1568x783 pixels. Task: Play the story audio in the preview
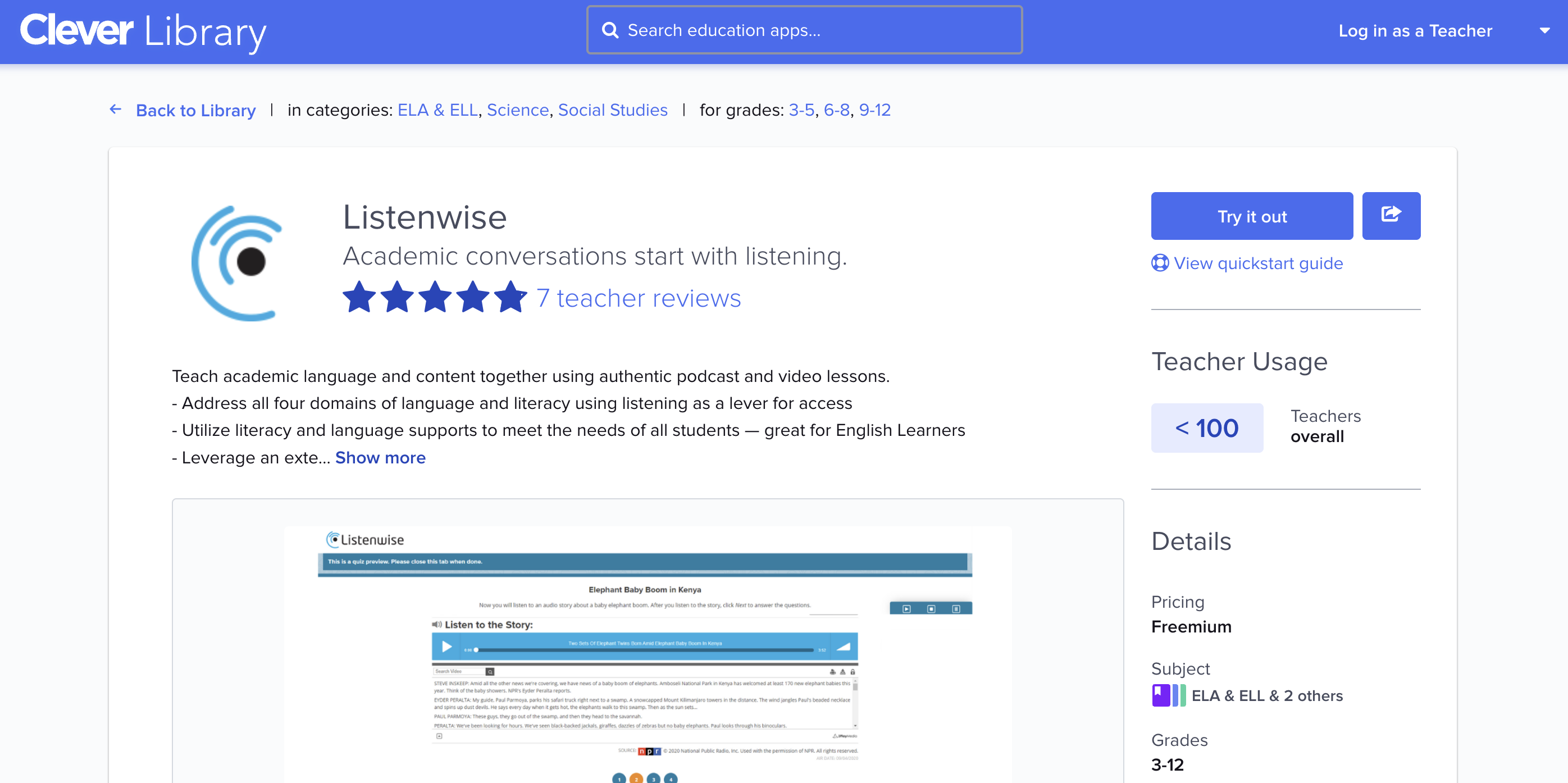click(x=447, y=647)
